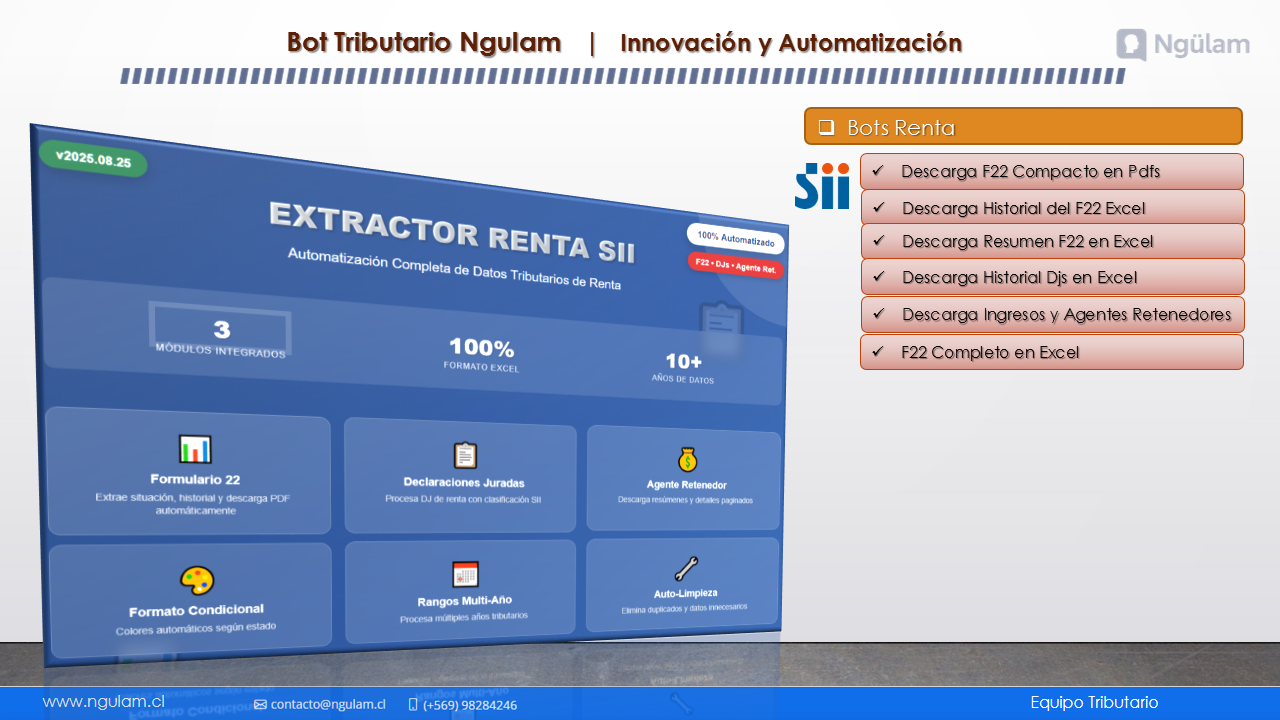
Task: Click the green v2025.08.25 version badge
Action: pos(93,159)
